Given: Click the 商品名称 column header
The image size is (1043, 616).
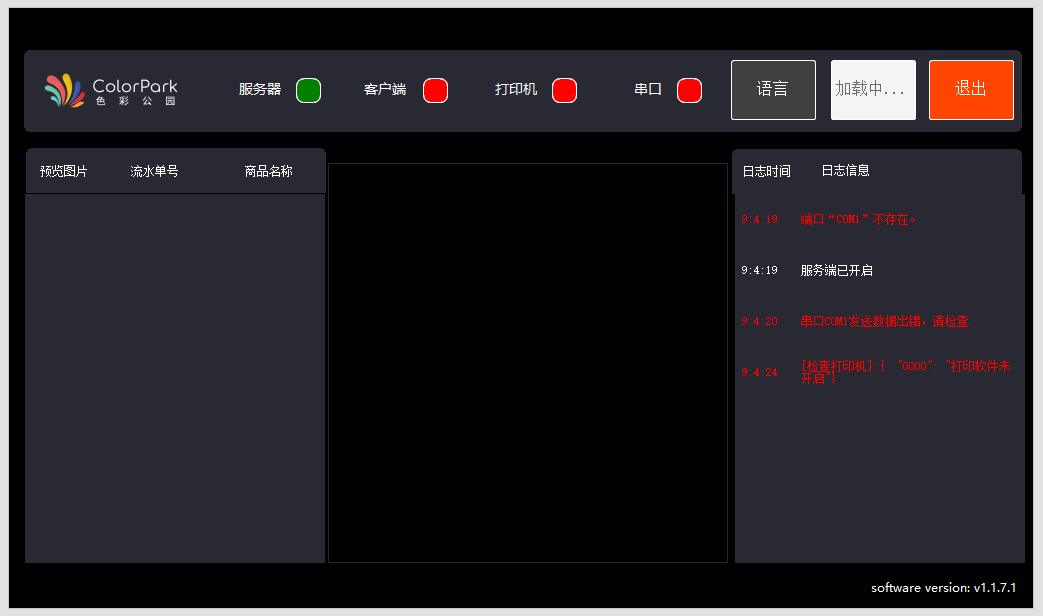Looking at the screenshot, I should point(268,171).
